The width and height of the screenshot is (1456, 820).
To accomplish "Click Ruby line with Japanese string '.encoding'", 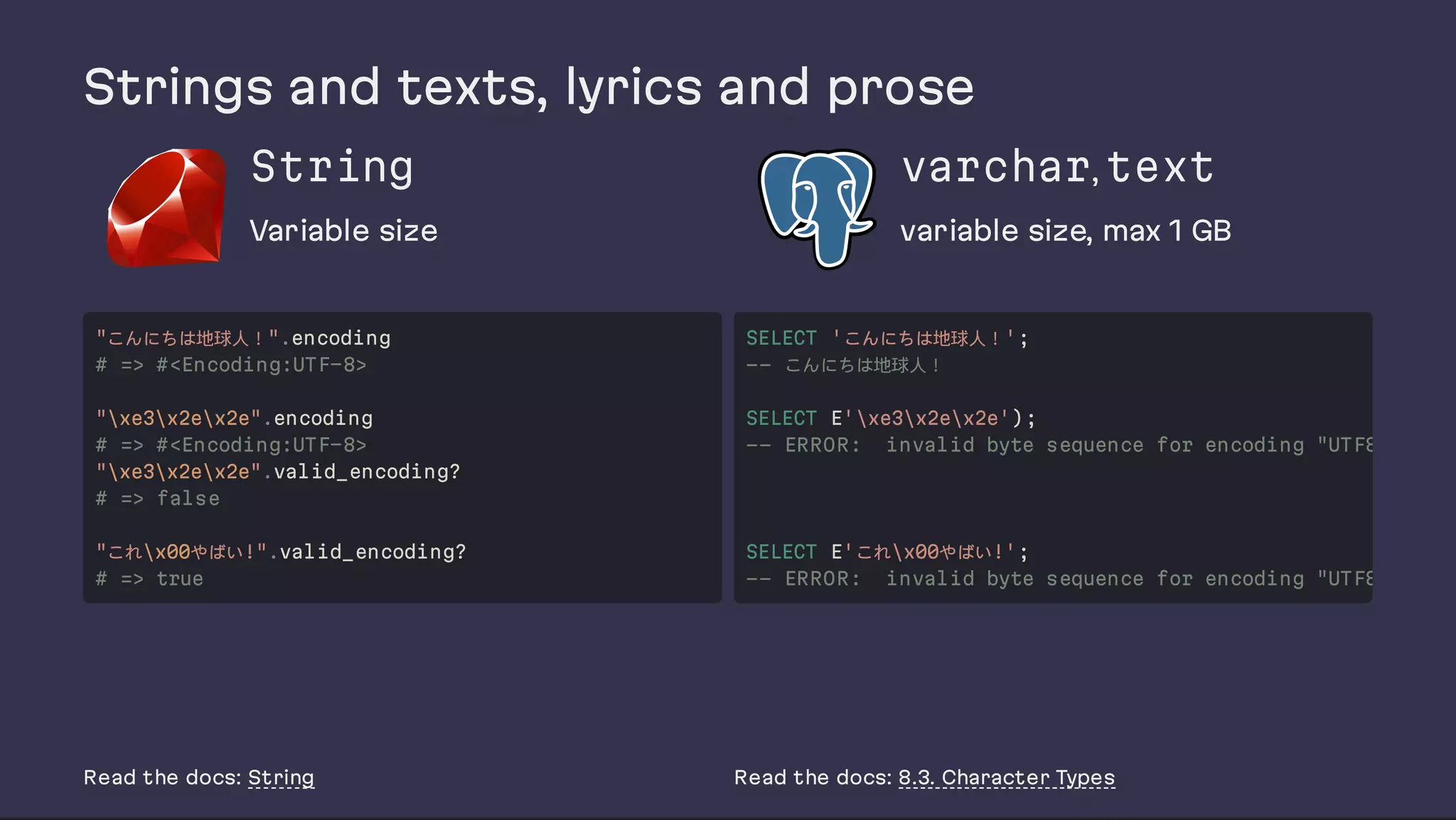I will click(243, 338).
